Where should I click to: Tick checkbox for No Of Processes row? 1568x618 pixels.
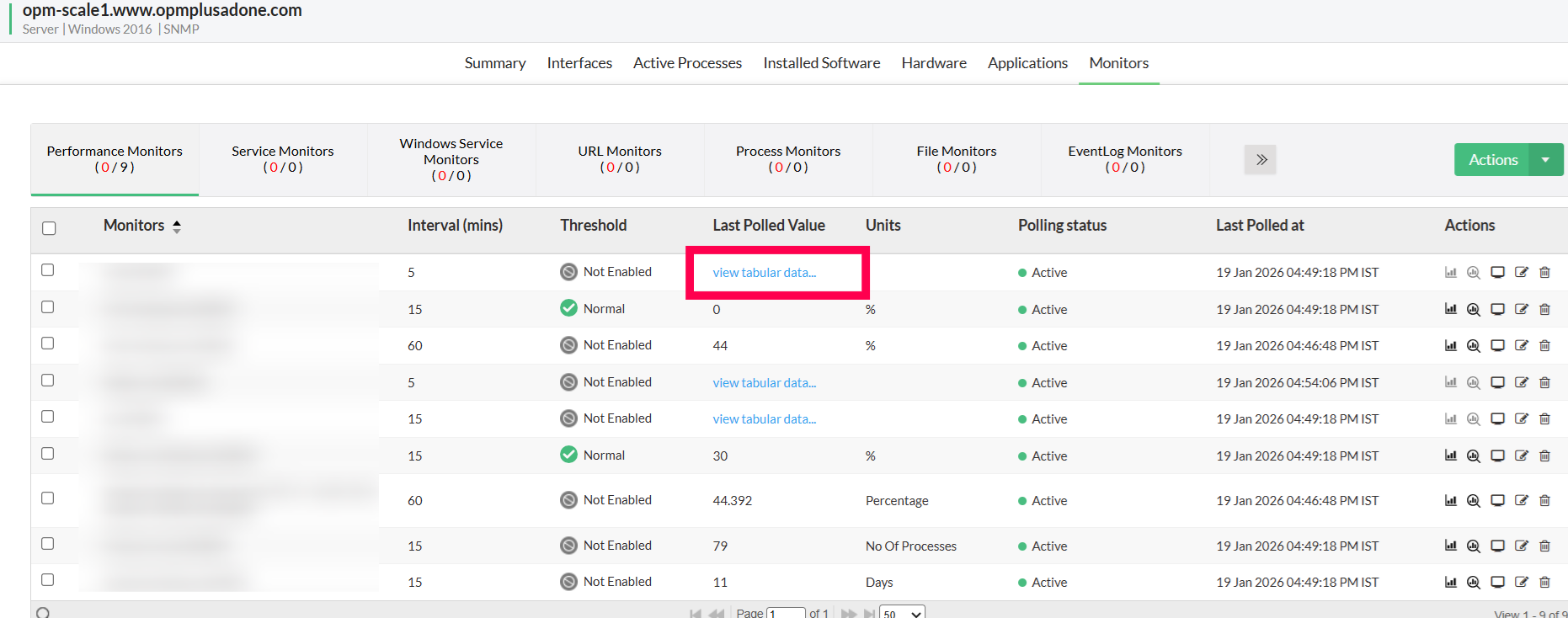coord(48,544)
